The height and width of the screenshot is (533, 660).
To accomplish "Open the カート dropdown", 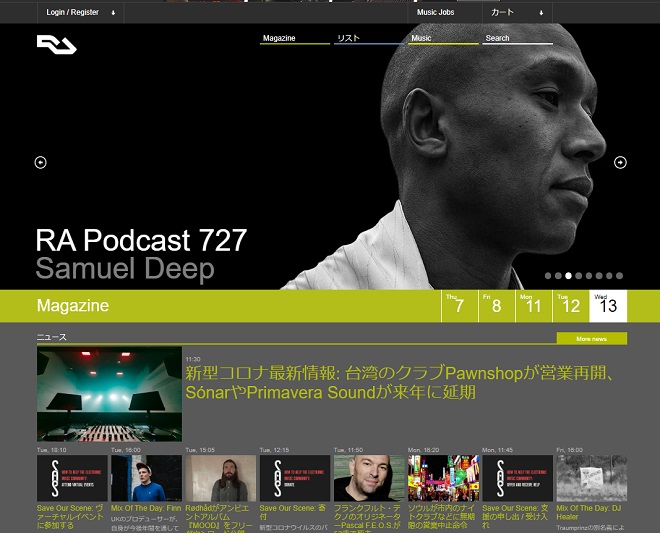I will click(515, 12).
